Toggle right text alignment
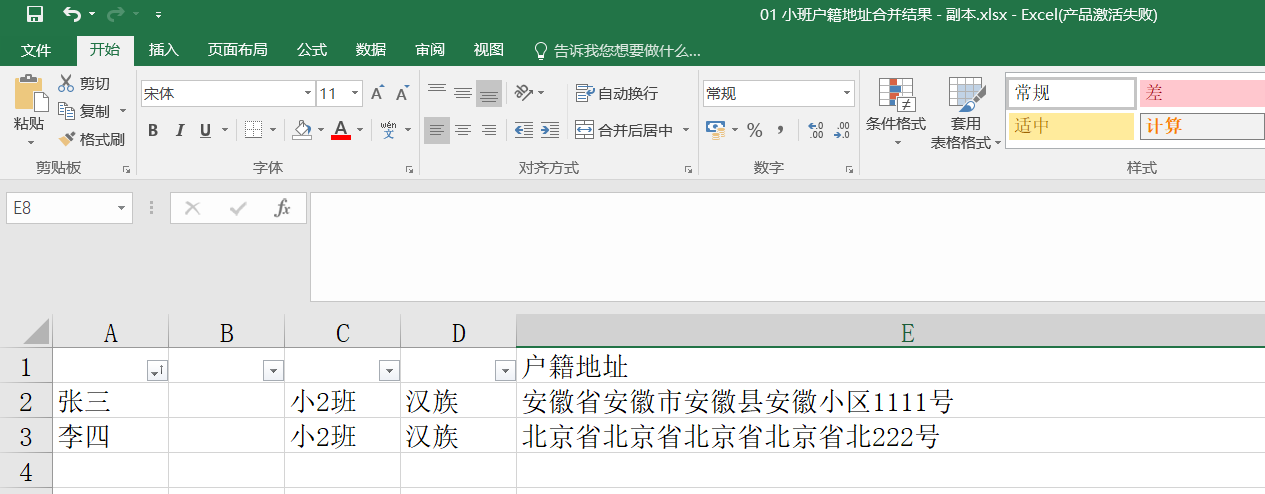This screenshot has width=1265, height=494. point(489,130)
